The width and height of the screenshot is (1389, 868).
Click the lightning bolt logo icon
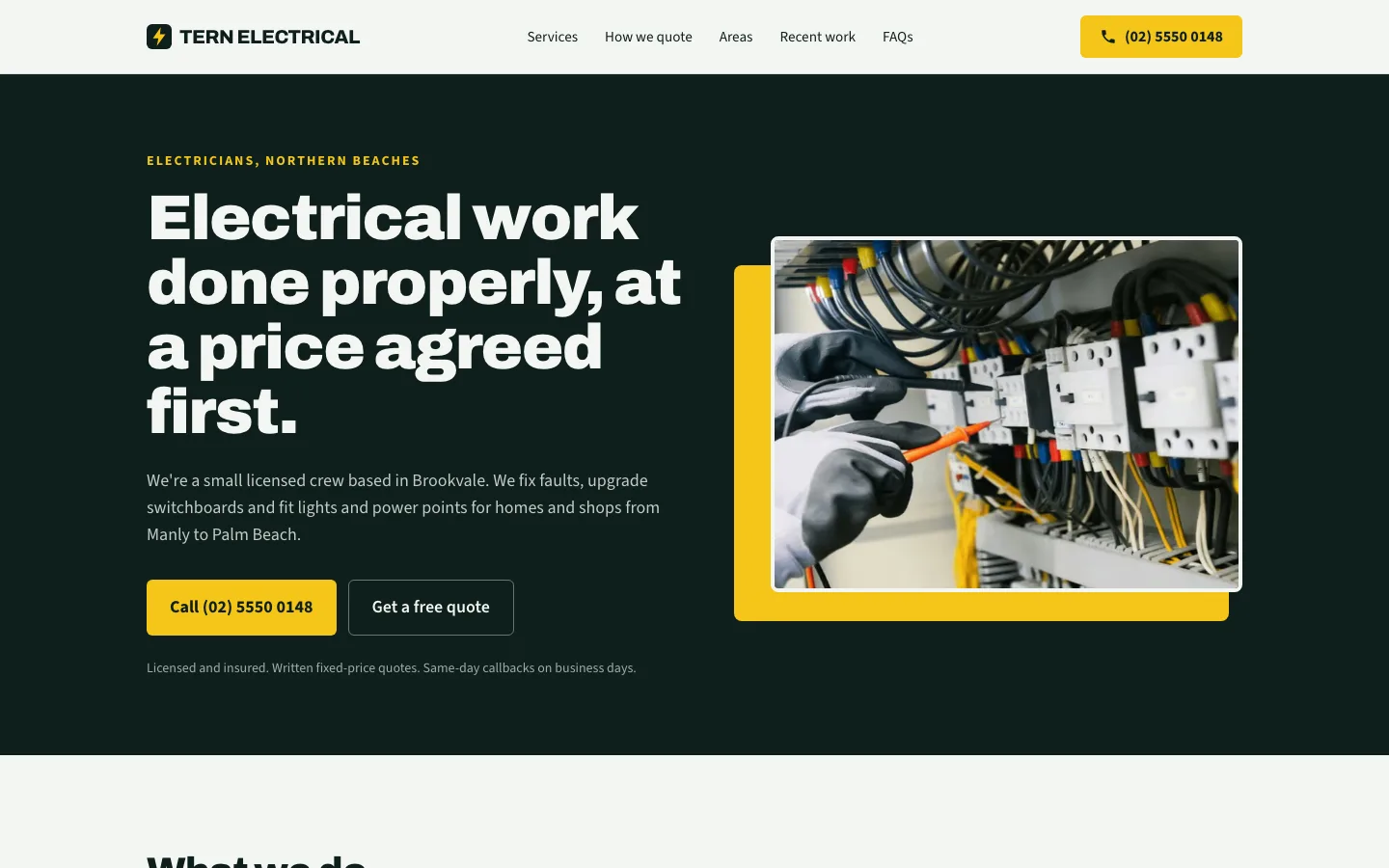159,37
